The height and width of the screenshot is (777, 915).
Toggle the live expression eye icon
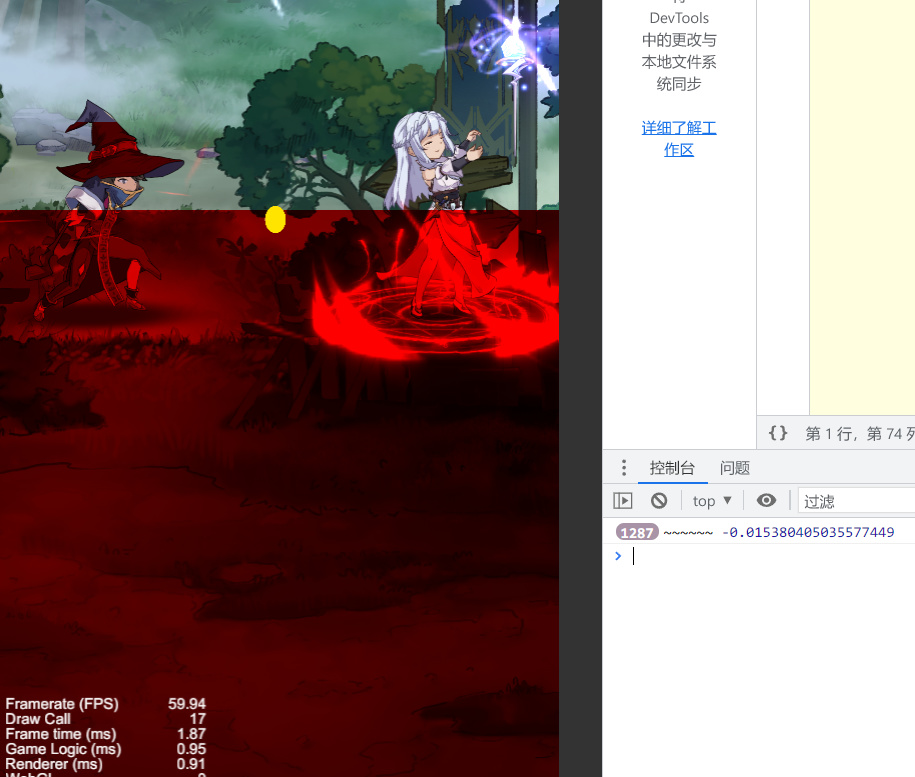pos(766,500)
